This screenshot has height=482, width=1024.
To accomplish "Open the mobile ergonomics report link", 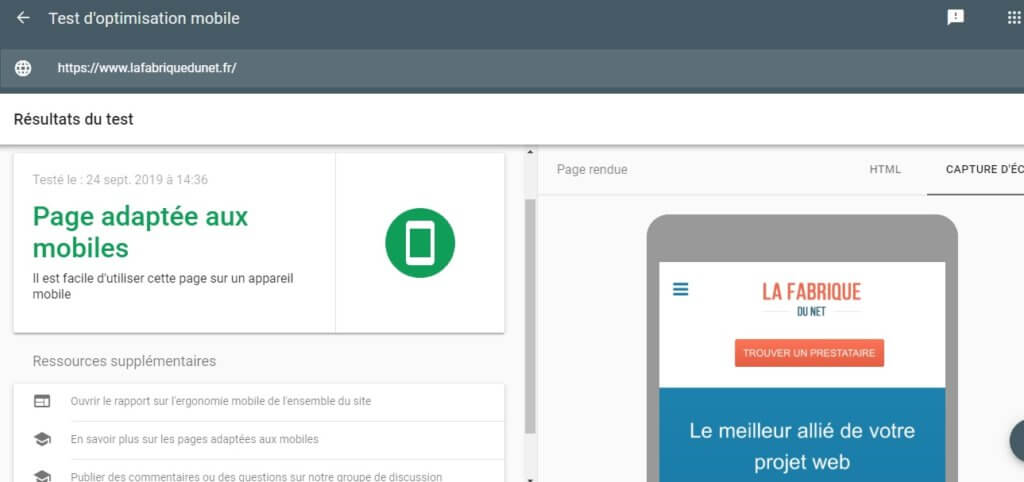I will (x=220, y=401).
